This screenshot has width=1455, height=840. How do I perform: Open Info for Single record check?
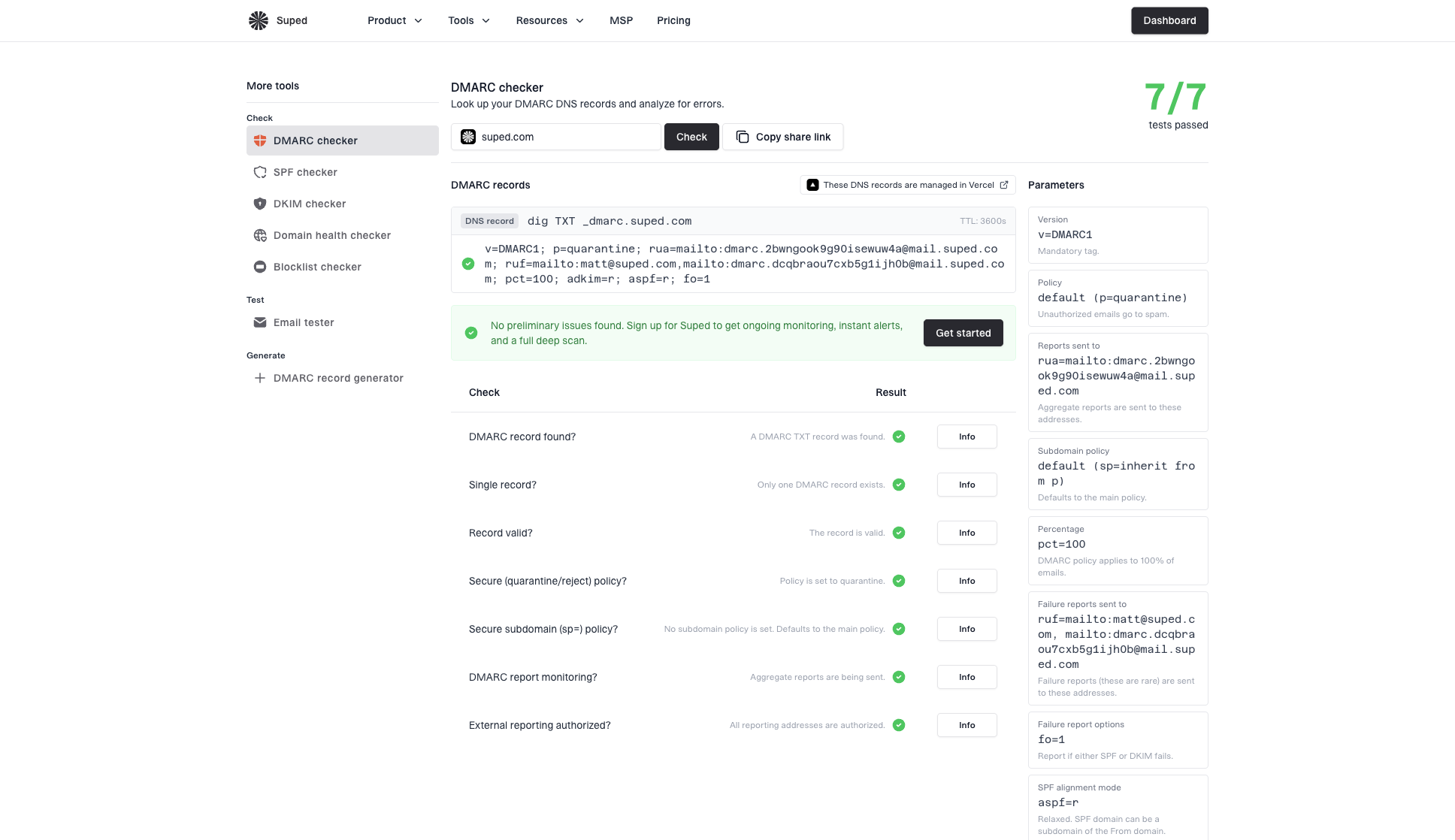pyautogui.click(x=967, y=485)
